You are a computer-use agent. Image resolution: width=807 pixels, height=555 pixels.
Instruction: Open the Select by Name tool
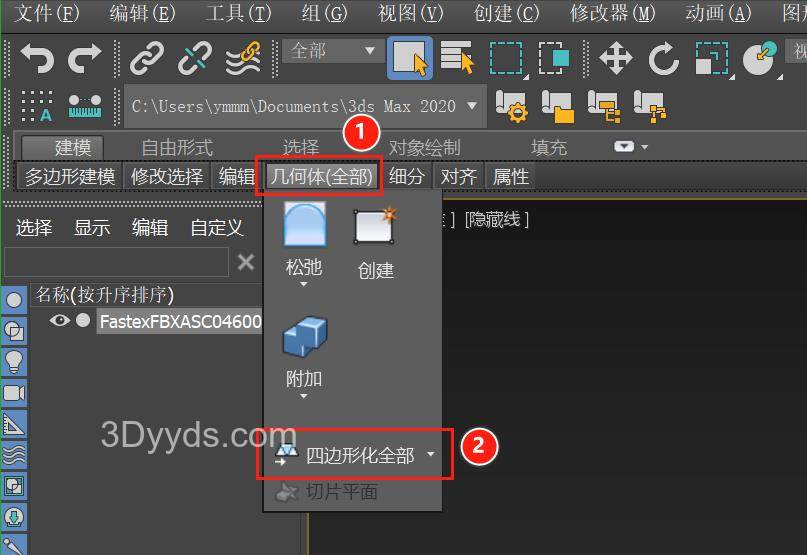point(457,58)
